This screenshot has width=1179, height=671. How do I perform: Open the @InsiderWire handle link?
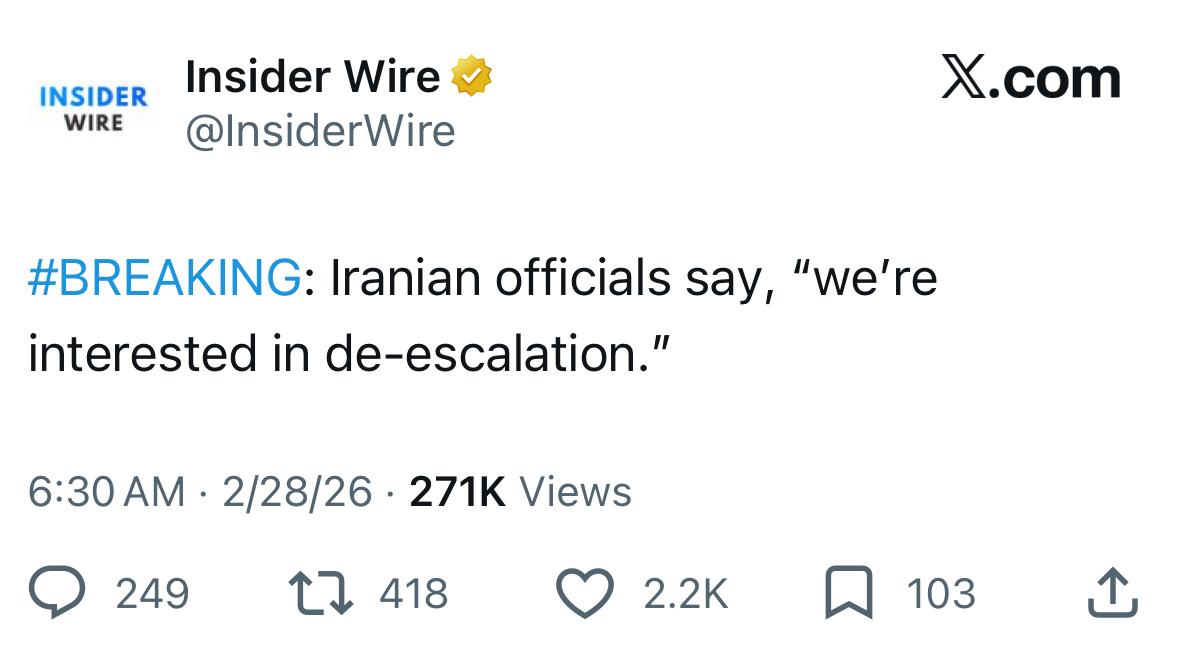(320, 131)
